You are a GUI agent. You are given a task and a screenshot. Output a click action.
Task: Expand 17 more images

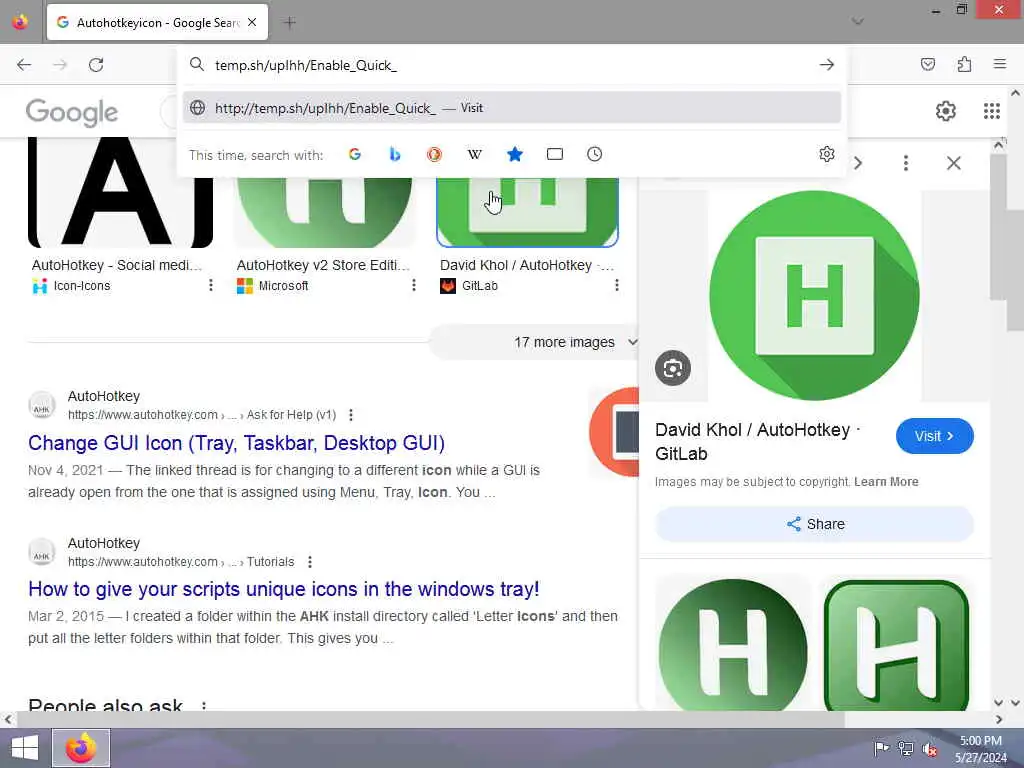pyautogui.click(x=533, y=342)
